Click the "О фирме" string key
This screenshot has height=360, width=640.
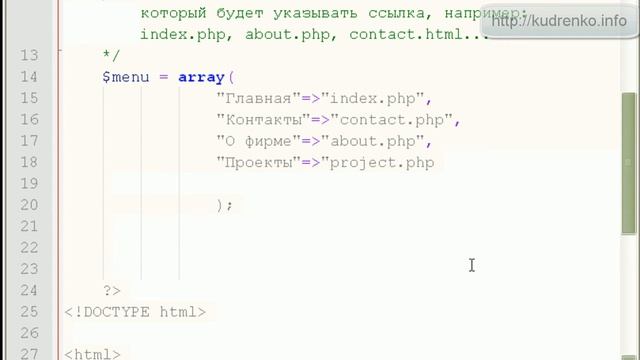click(258, 141)
